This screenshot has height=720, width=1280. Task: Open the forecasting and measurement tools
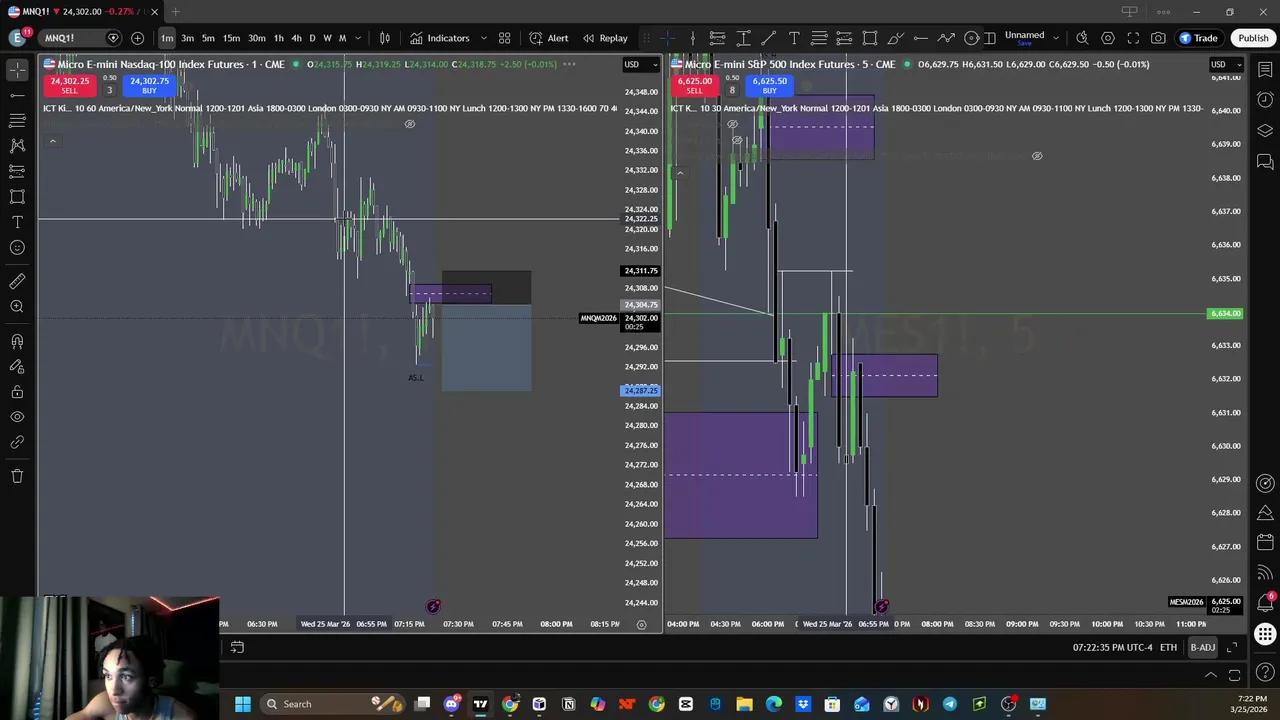(x=17, y=171)
